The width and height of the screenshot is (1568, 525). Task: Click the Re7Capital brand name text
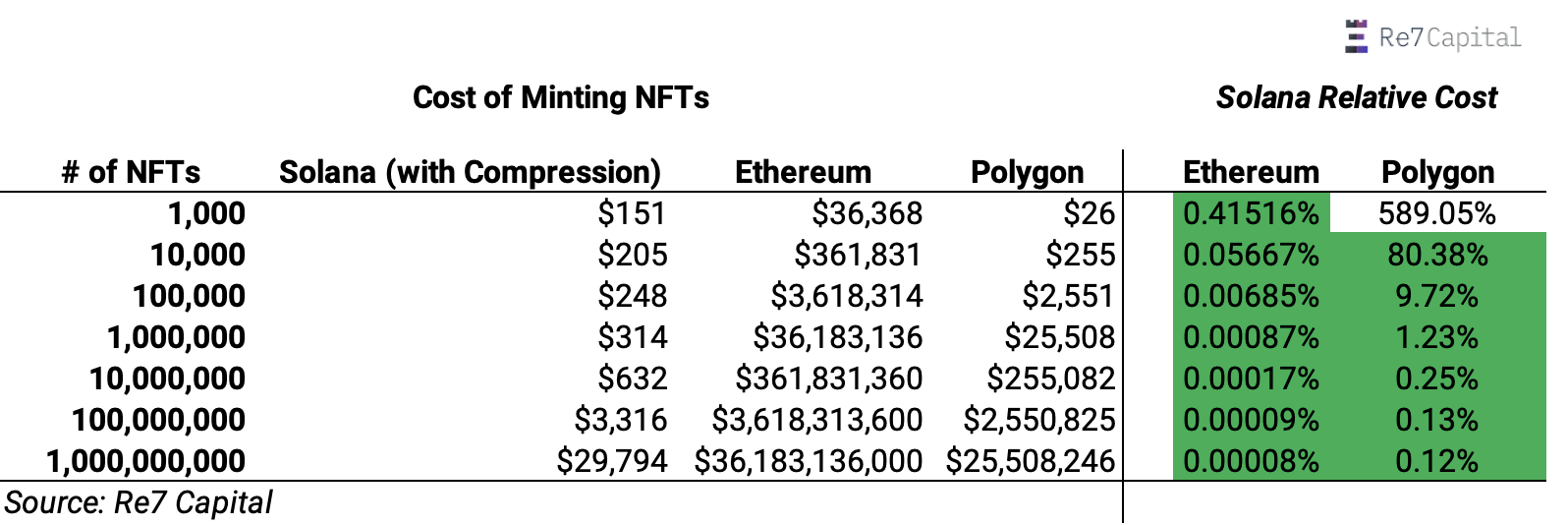[1450, 37]
